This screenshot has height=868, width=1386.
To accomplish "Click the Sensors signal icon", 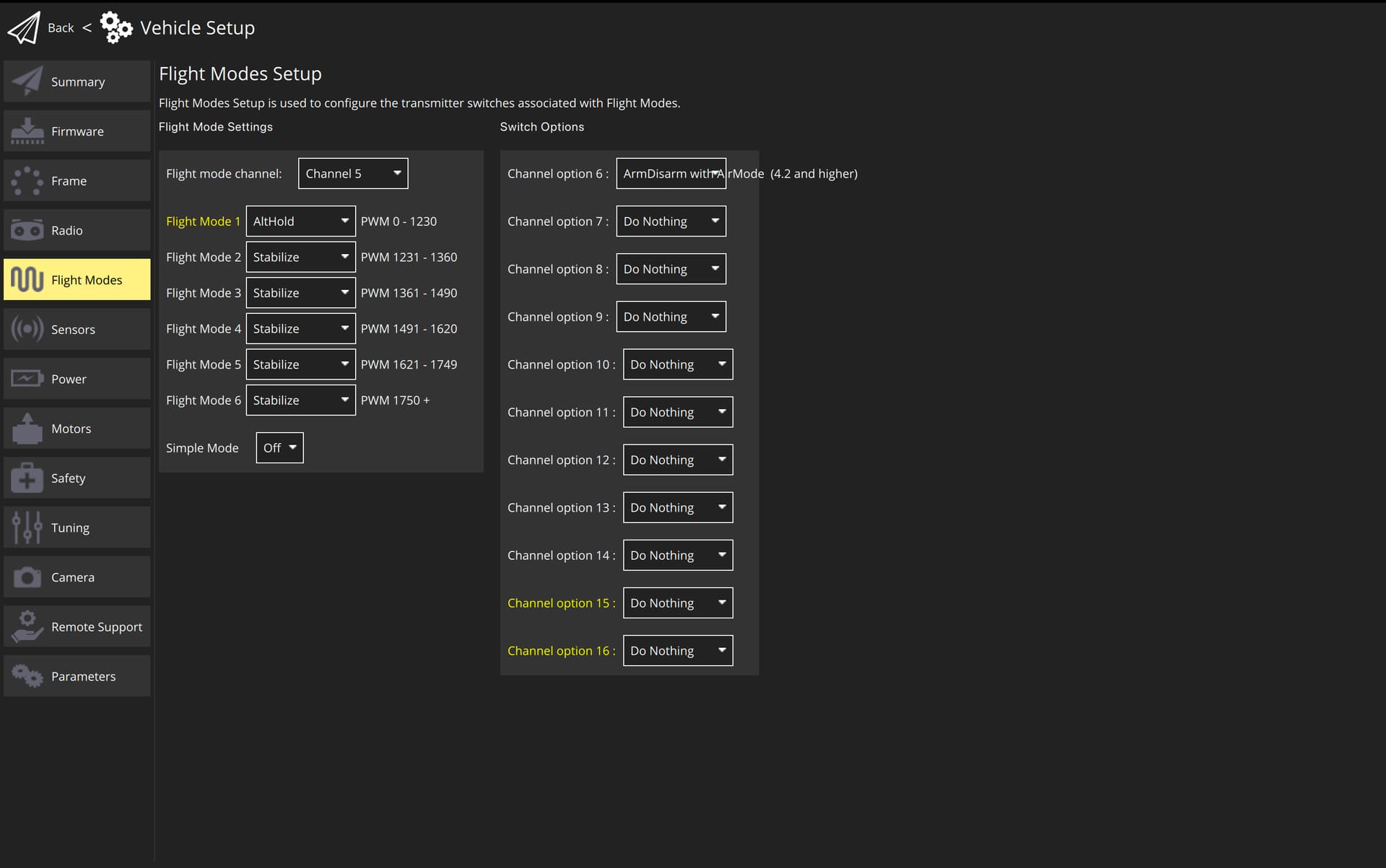I will [27, 330].
